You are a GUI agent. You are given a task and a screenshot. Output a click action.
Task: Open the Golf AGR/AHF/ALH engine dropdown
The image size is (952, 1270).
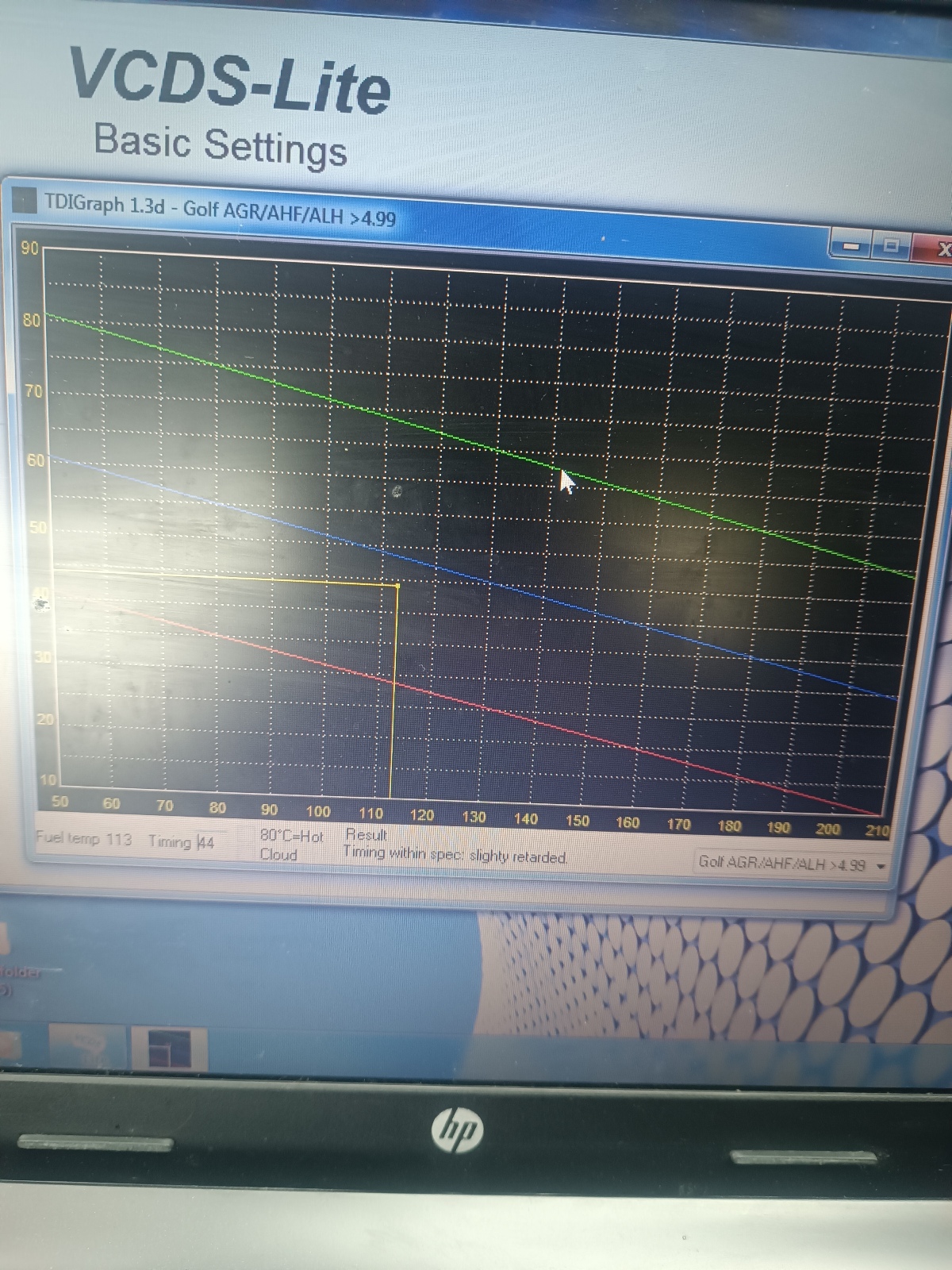(781, 864)
